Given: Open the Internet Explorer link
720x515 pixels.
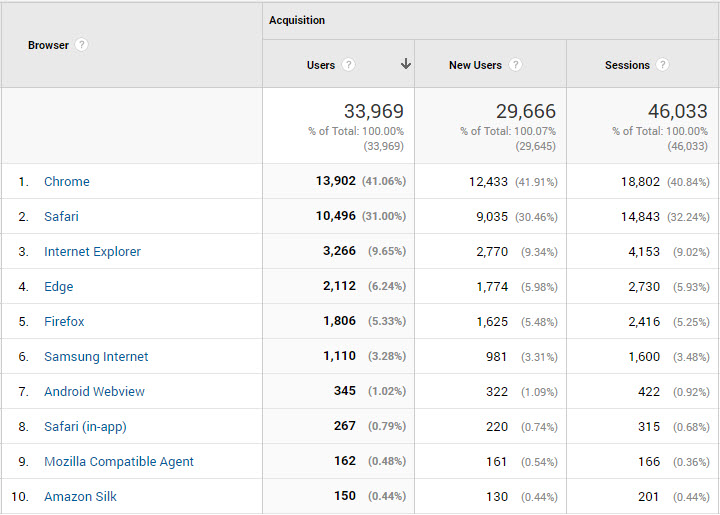Looking at the screenshot, I should pyautogui.click(x=92, y=252).
